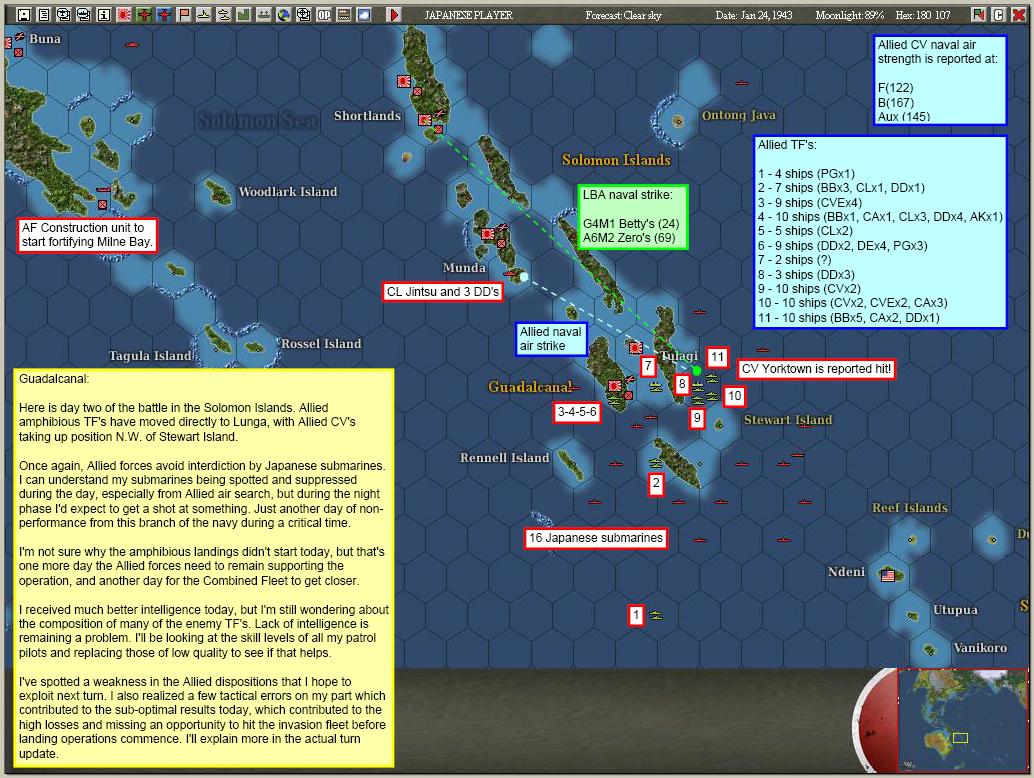Image resolution: width=1034 pixels, height=778 pixels.
Task: Select the Japanese base flag at Munda
Action: [x=488, y=233]
